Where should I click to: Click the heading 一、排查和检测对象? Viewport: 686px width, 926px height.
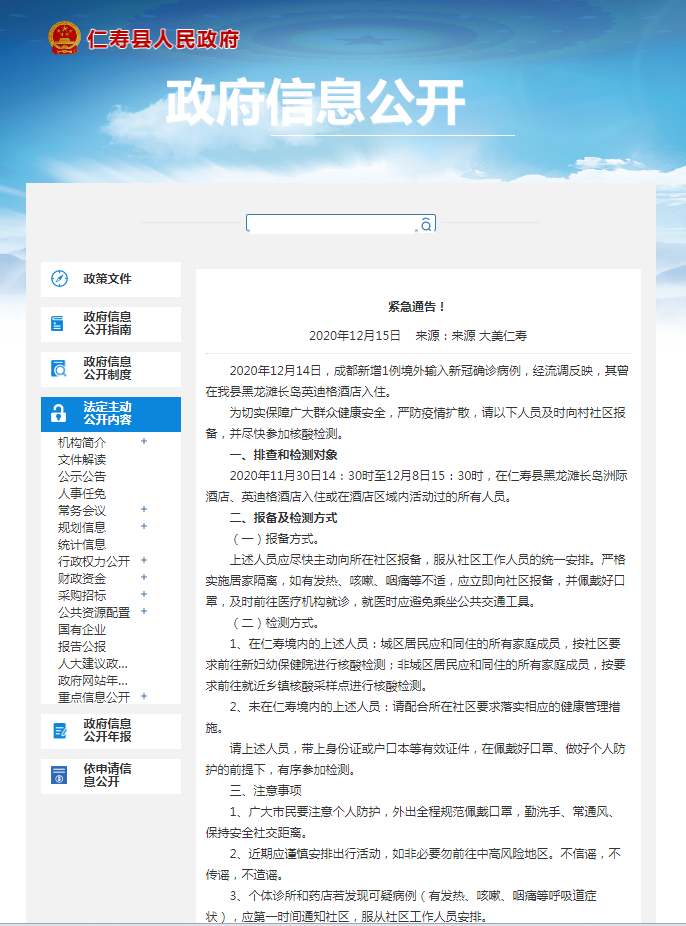[x=283, y=455]
